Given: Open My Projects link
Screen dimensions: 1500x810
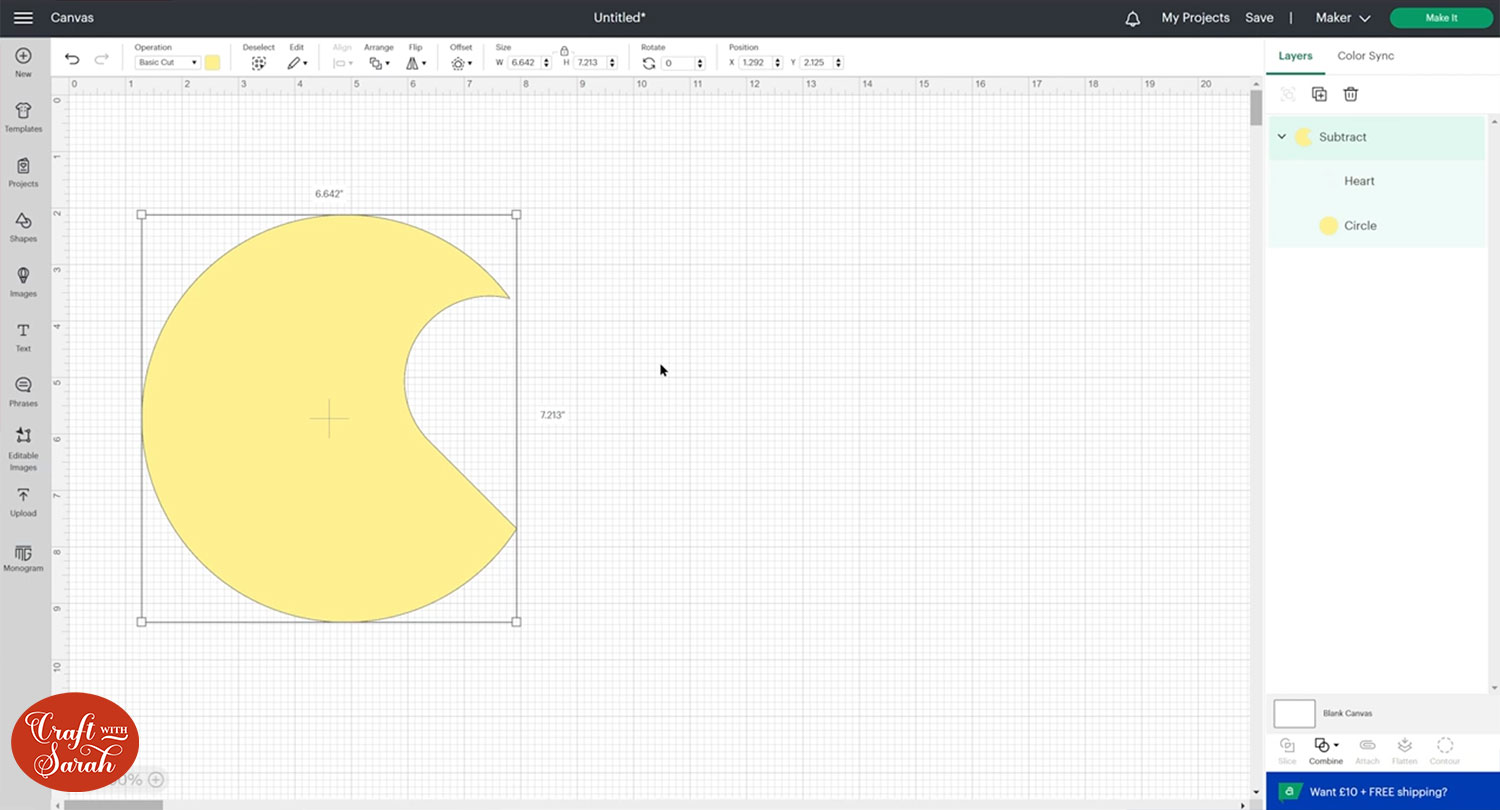Looking at the screenshot, I should (1196, 18).
